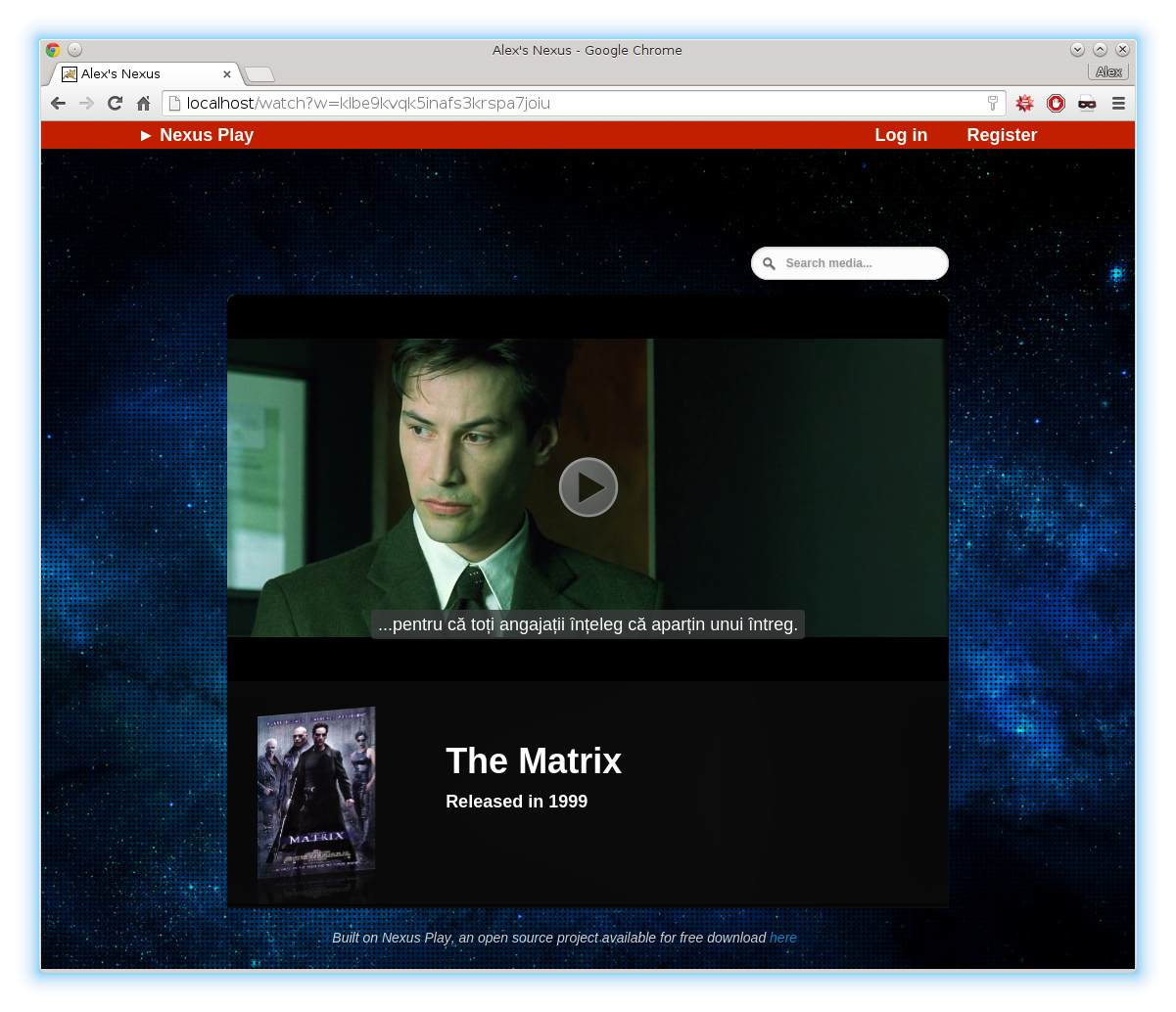This screenshot has height=1012, width=1176.
Task: Click the red spiky extension icon
Action: tap(1025, 104)
